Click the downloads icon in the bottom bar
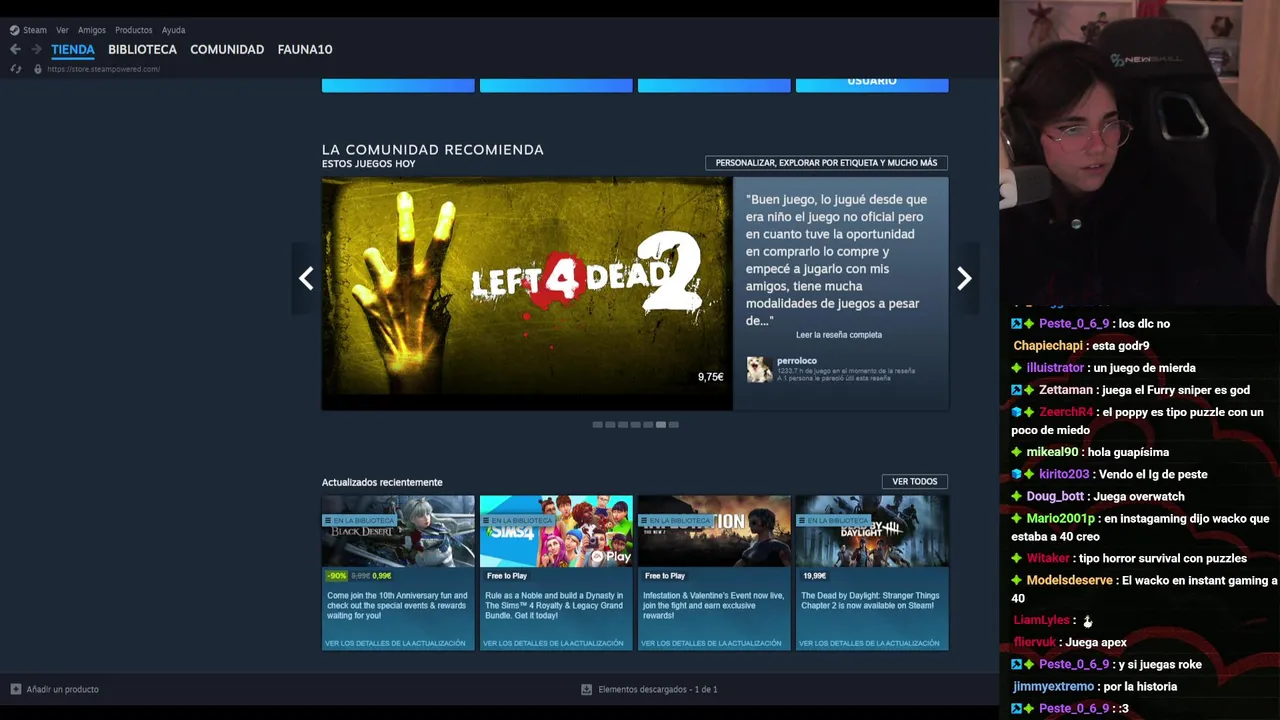 [x=587, y=689]
